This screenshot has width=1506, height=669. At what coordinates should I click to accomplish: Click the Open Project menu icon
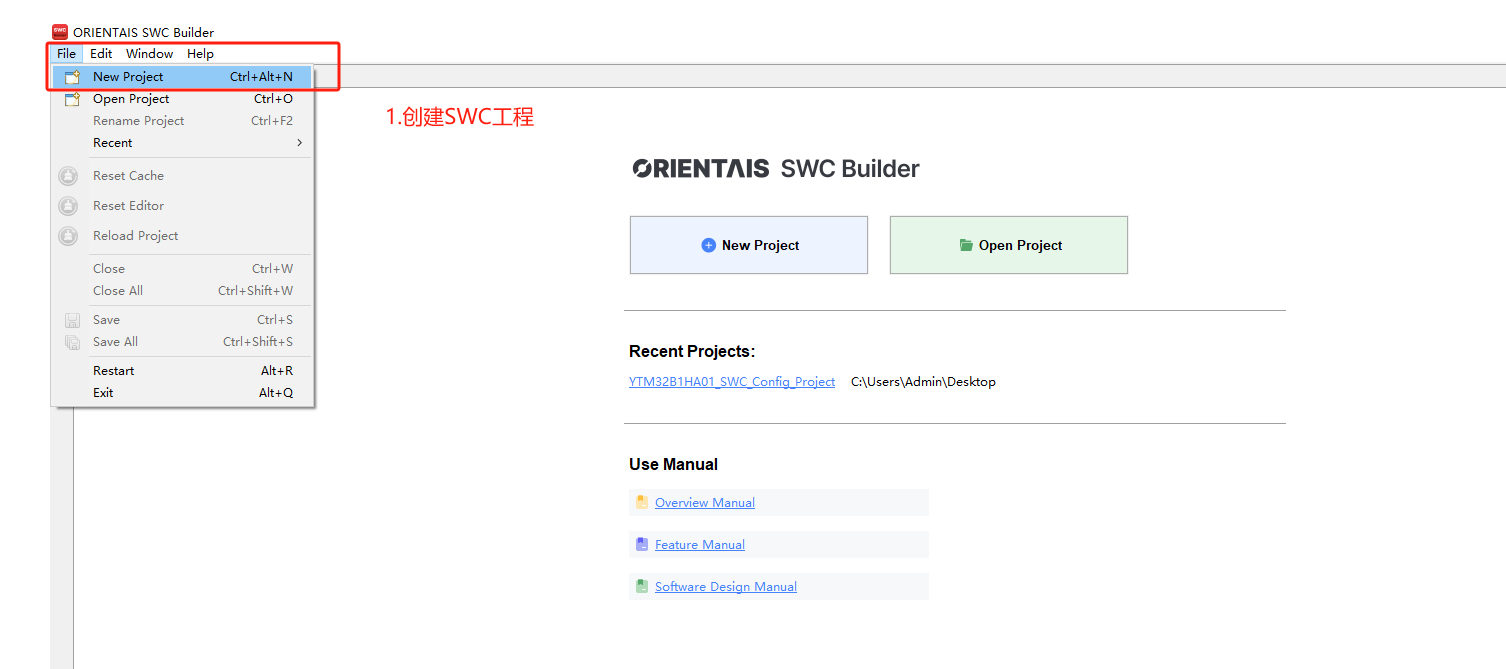(x=71, y=99)
